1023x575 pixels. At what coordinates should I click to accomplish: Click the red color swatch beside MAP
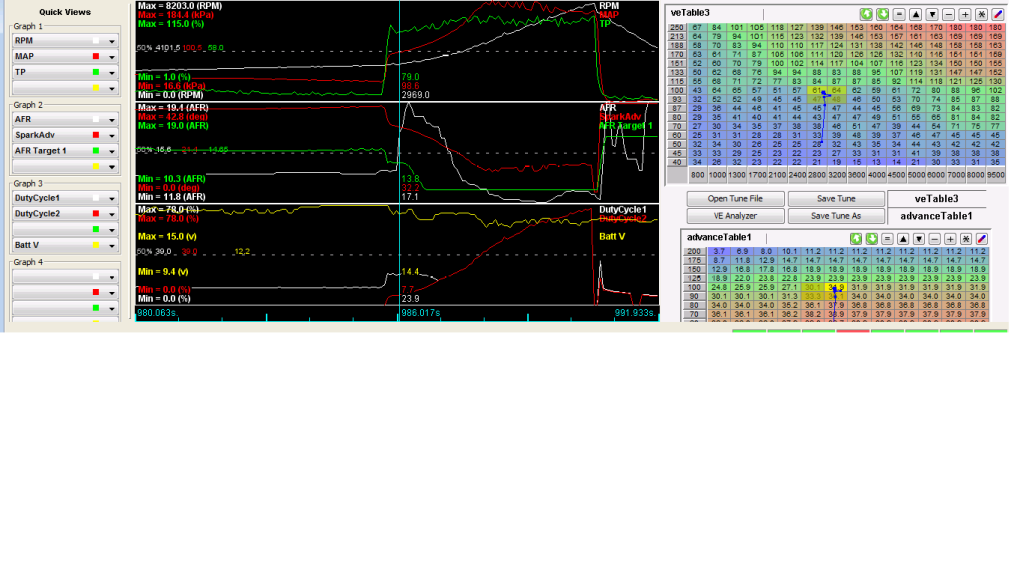[96, 57]
